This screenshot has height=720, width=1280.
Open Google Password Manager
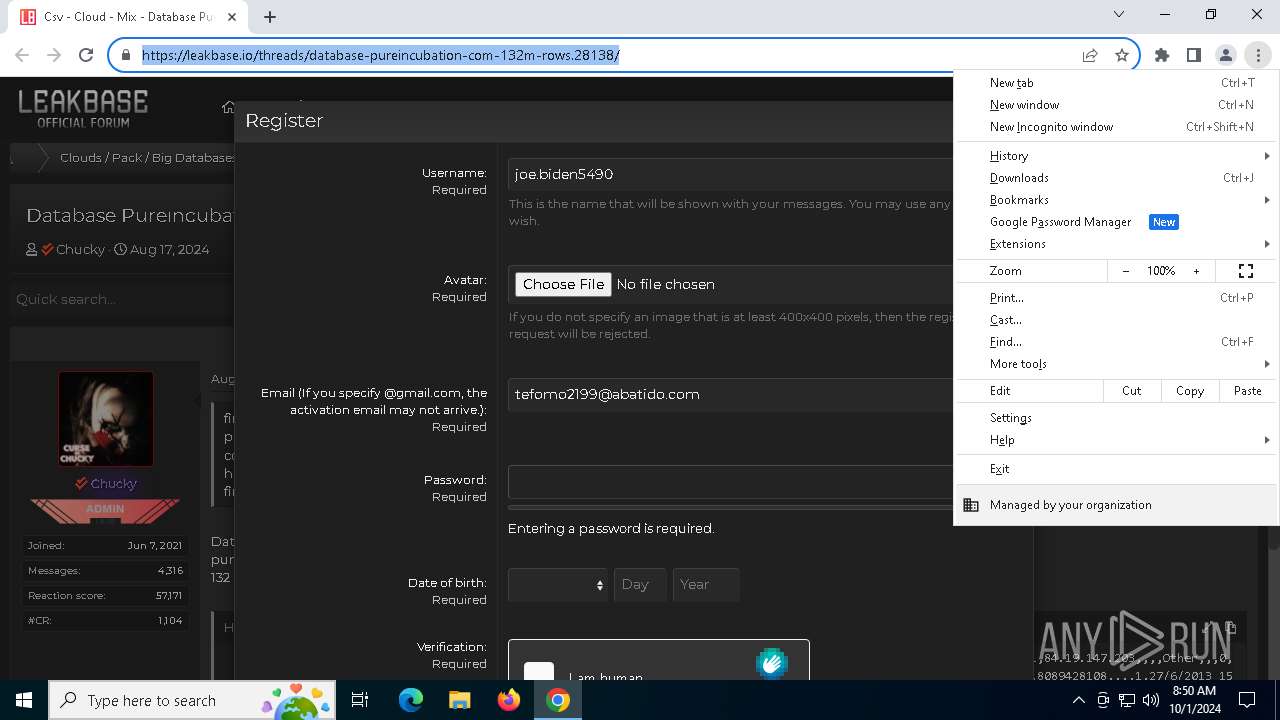1116,222
